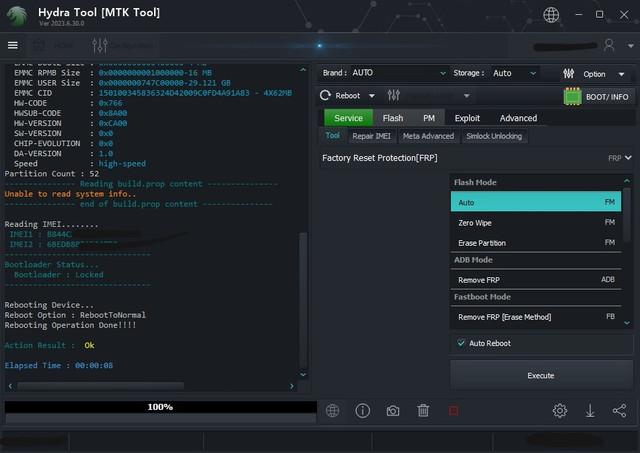640x453 pixels.
Task: Select the Meta Advanced sub-tab
Action: [428, 136]
